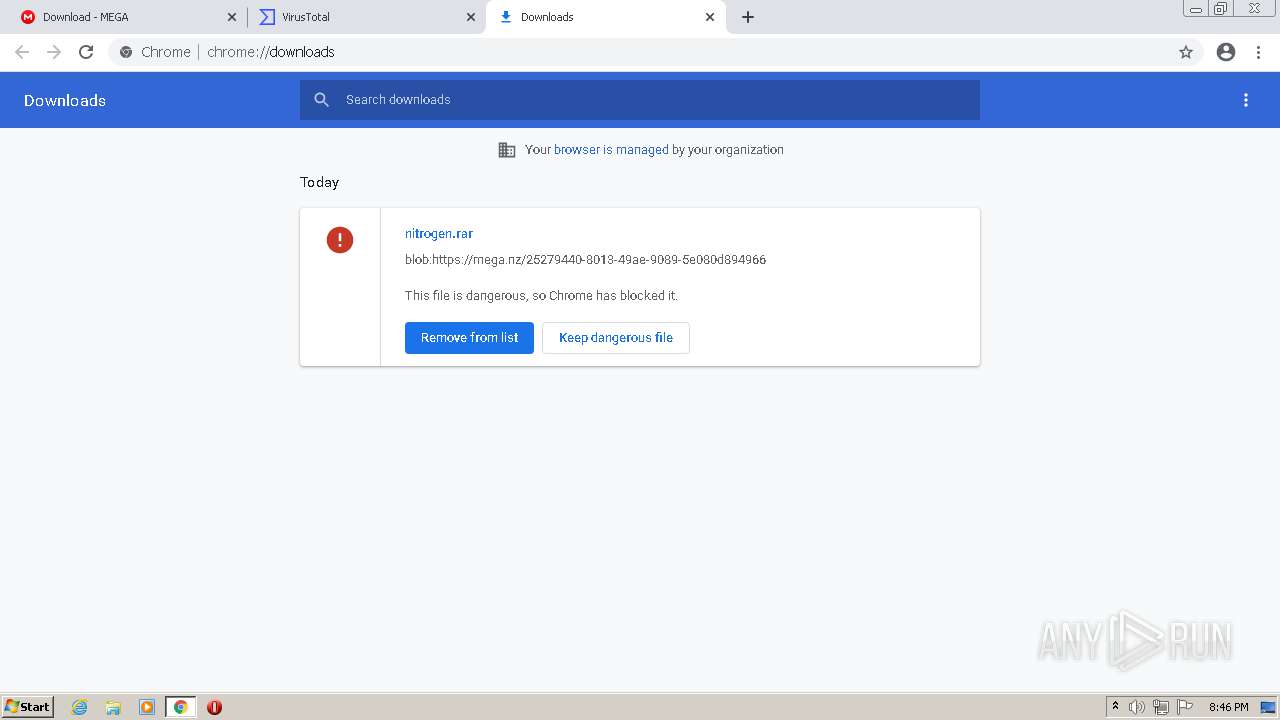Click the red Opera-like taskbar icon
This screenshot has width=1280, height=720.
coord(214,707)
